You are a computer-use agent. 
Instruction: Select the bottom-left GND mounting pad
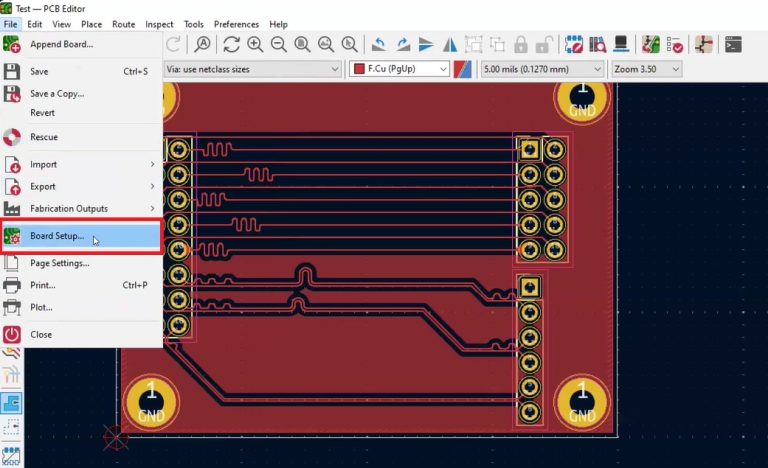click(x=151, y=403)
